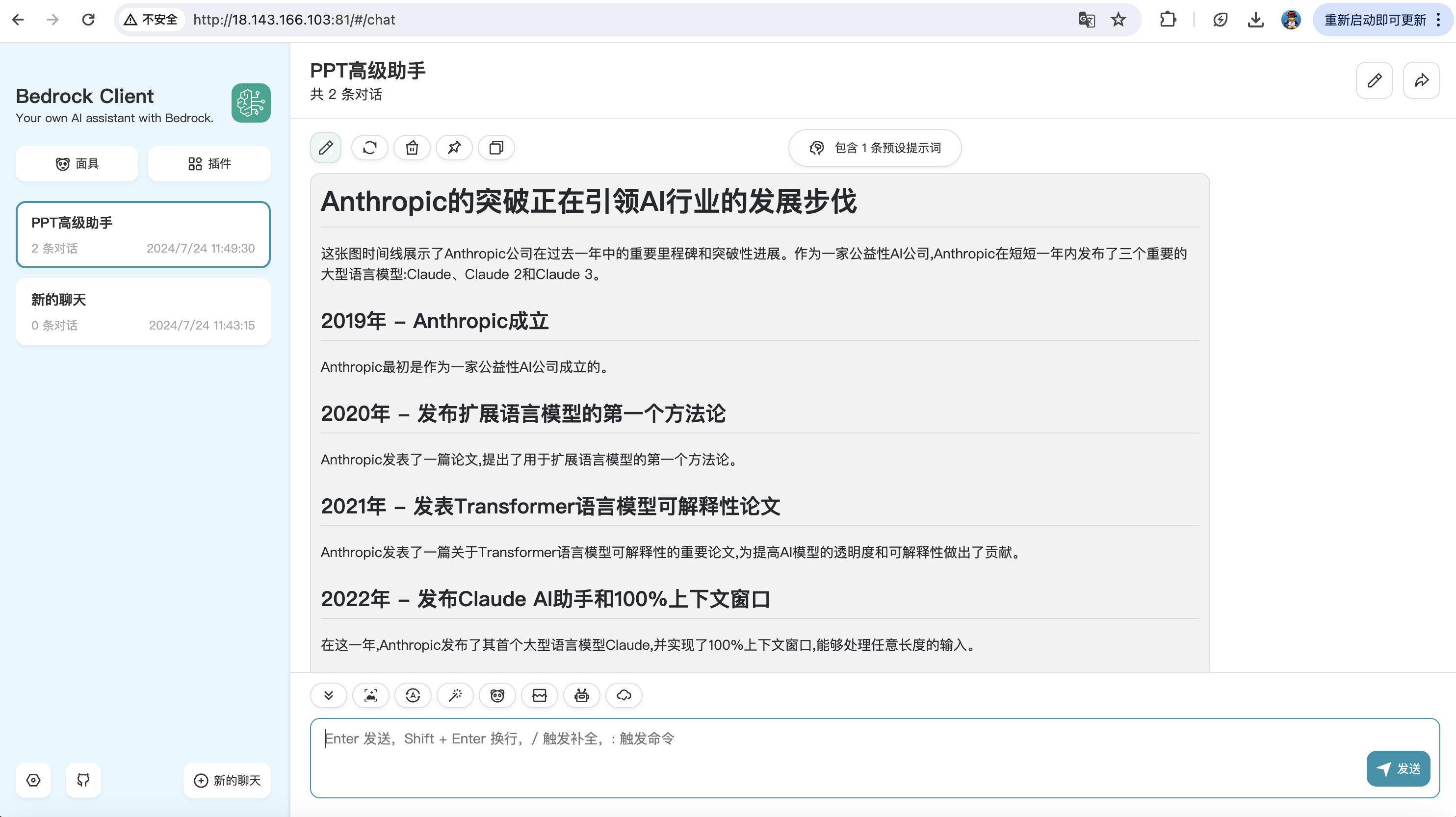The height and width of the screenshot is (817, 1456).
Task: Click the cloud icon in input toolbar
Action: [624, 695]
